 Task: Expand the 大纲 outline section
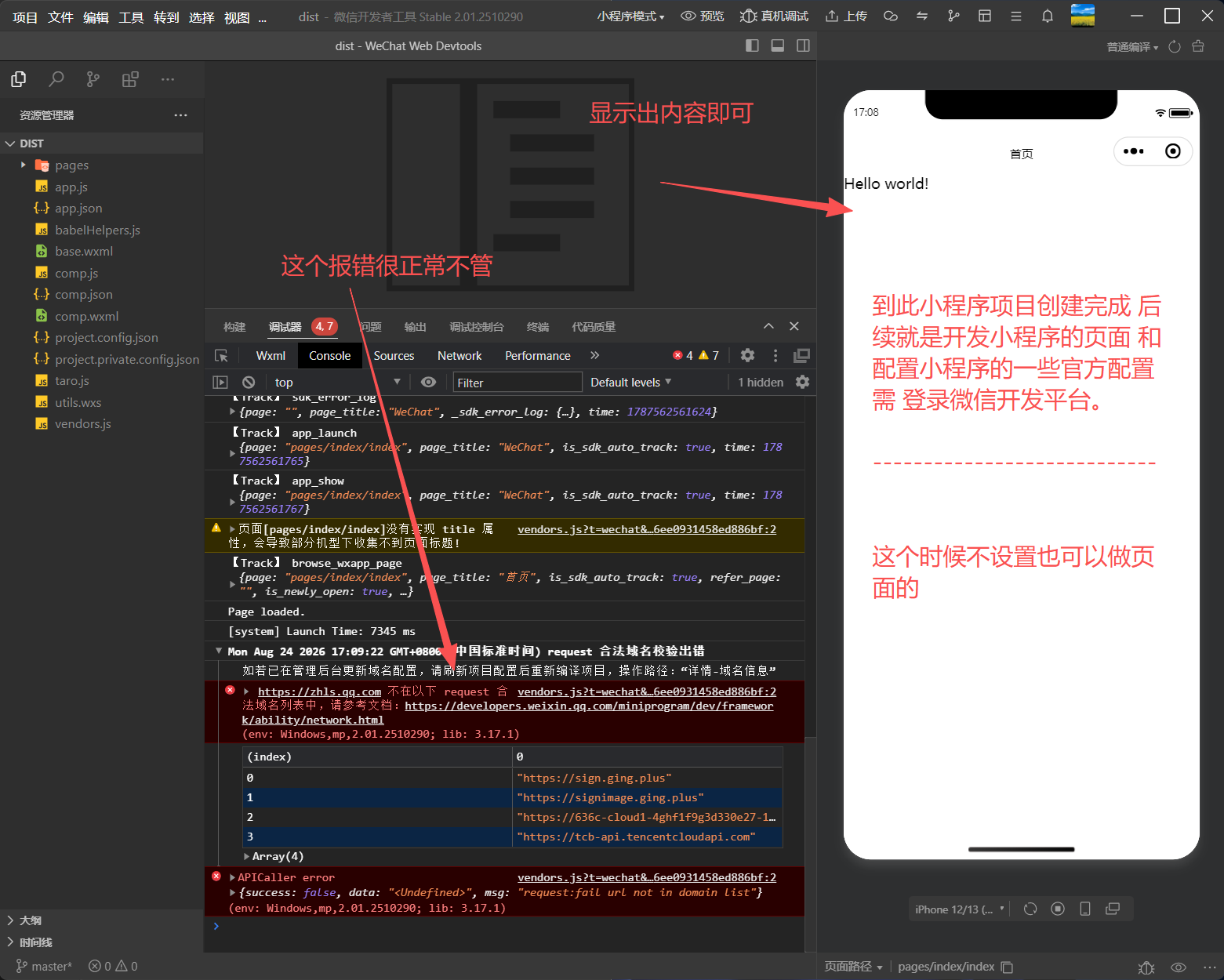click(102, 920)
